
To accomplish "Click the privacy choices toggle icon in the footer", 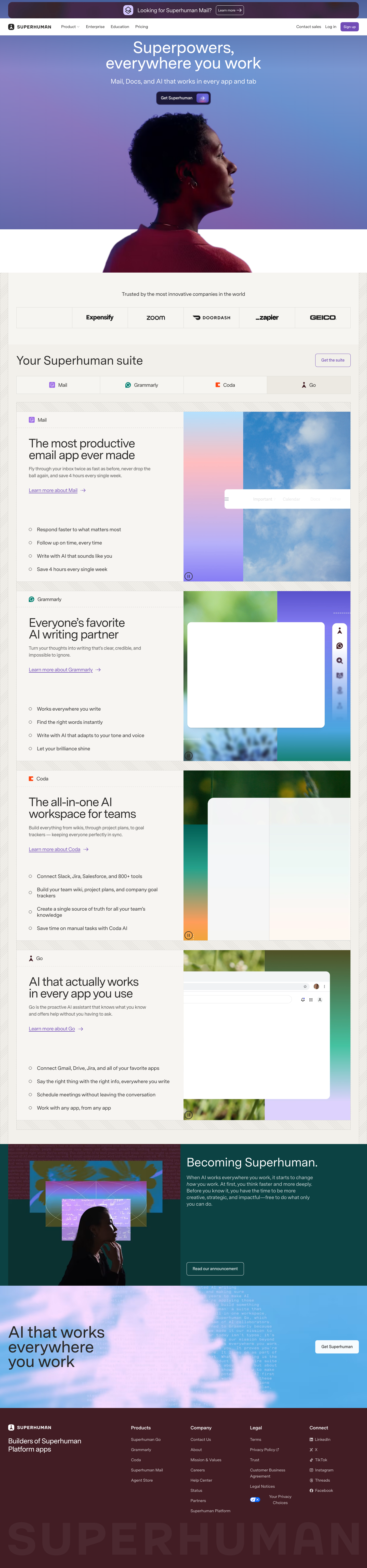I will coord(255,1499).
